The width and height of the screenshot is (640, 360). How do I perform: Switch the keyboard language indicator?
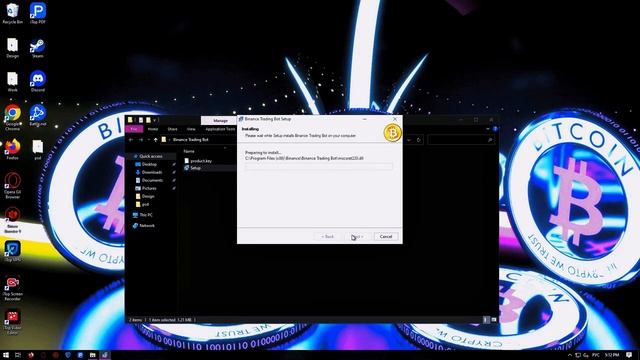point(596,355)
